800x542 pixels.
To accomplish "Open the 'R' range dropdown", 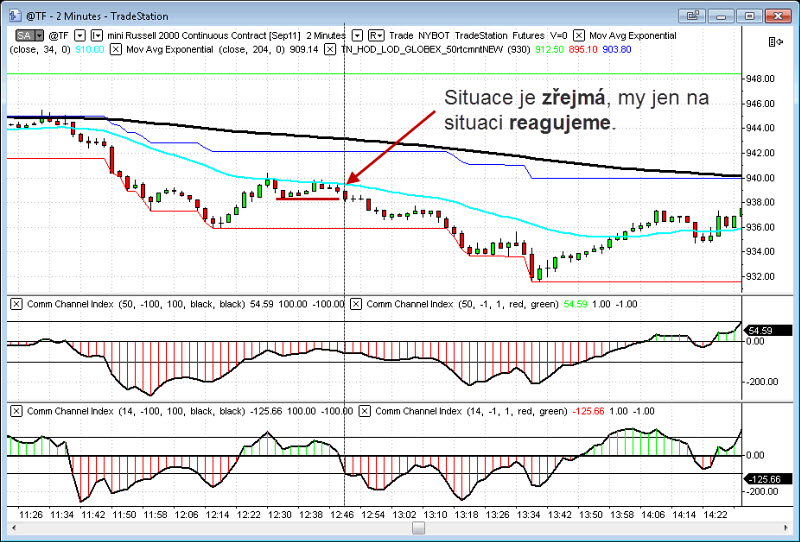I will (x=376, y=36).
